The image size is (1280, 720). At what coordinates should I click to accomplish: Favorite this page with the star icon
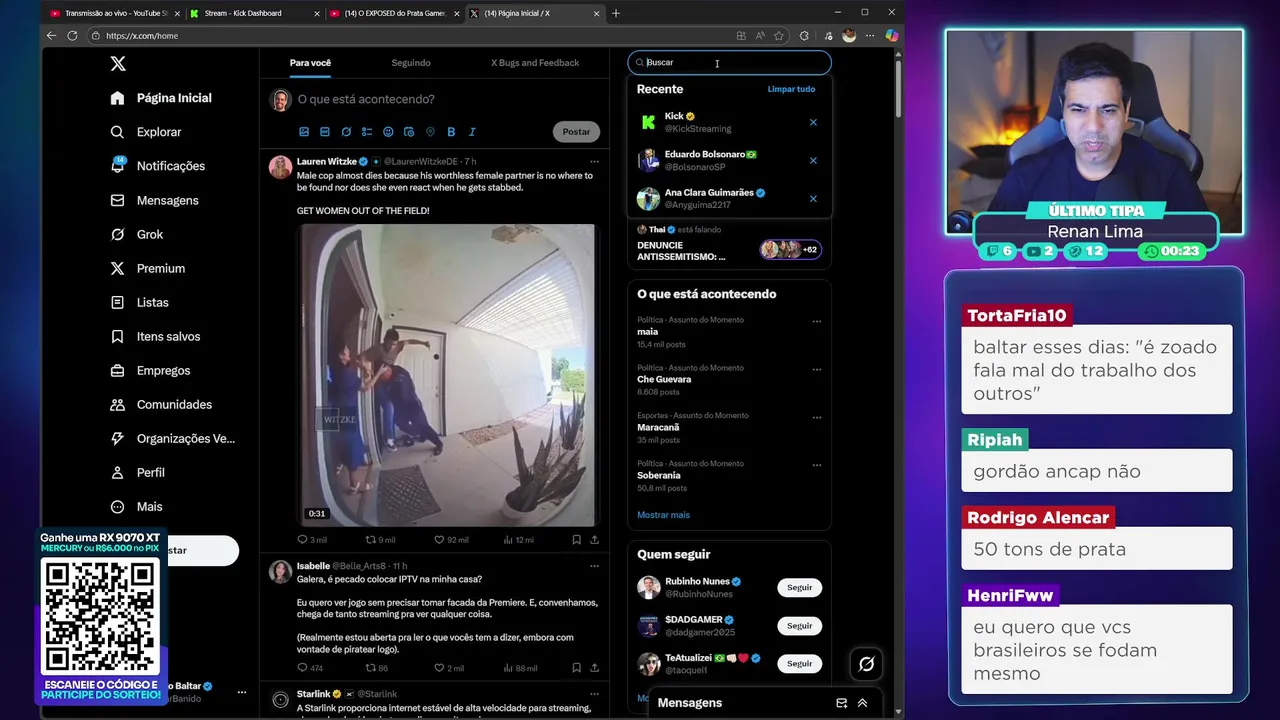[779, 35]
